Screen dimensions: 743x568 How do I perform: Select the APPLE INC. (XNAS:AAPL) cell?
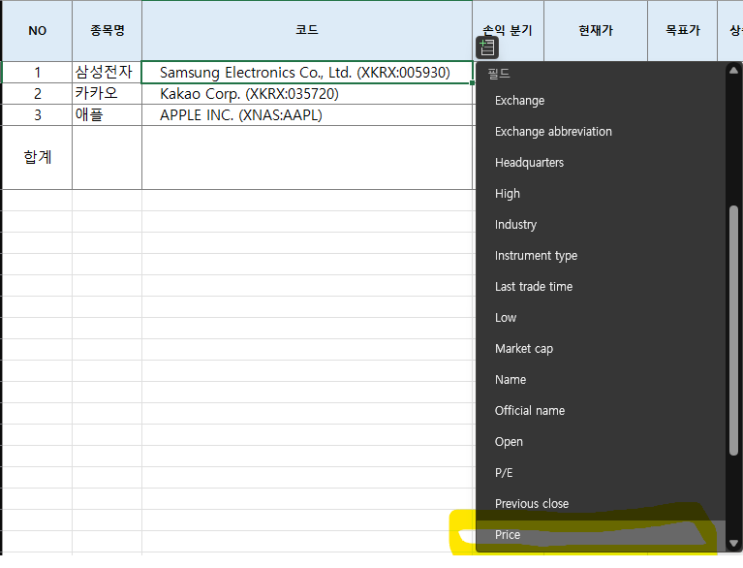click(x=307, y=115)
